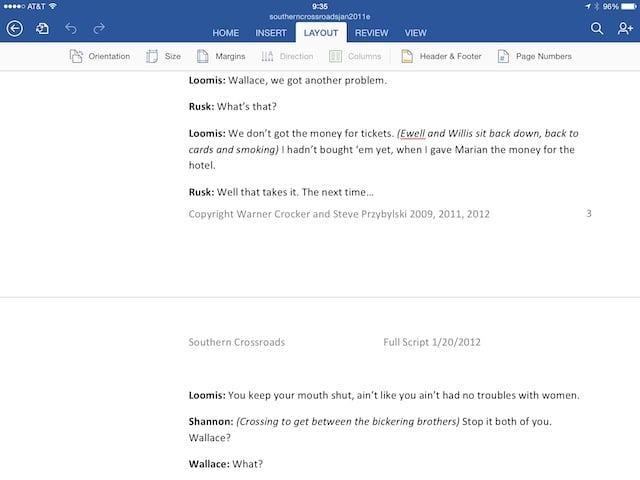
Task: Open the Direction options label
Action: [296, 56]
